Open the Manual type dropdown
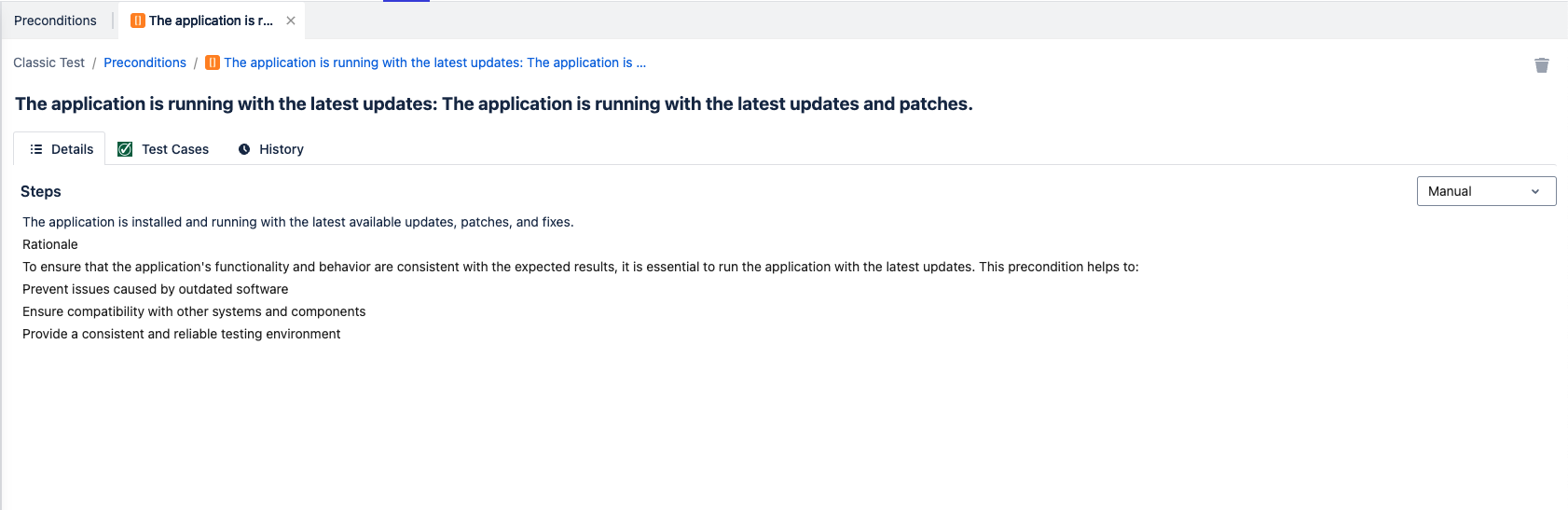Screen dimensions: 1568x510 click(x=1485, y=191)
